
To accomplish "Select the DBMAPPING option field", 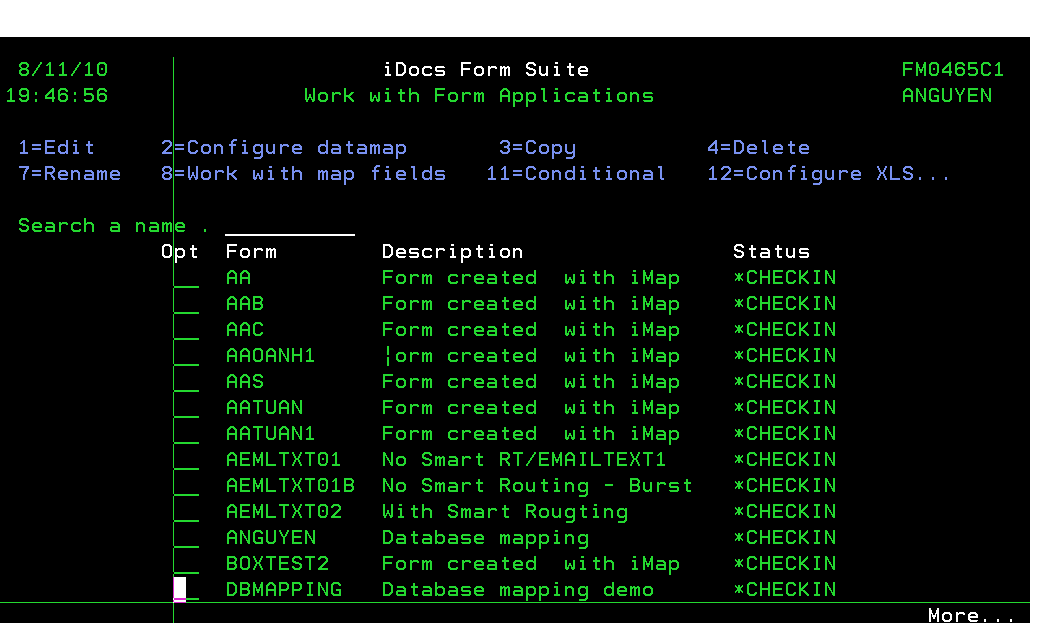I will pos(187,590).
